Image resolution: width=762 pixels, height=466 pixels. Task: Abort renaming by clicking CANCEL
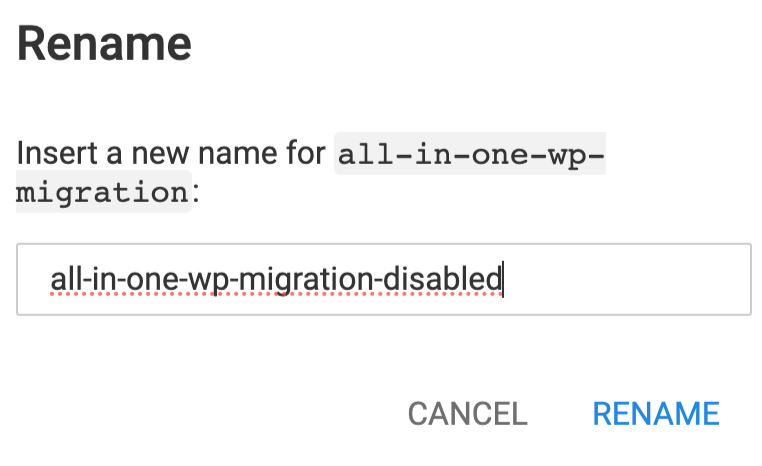[x=467, y=413]
